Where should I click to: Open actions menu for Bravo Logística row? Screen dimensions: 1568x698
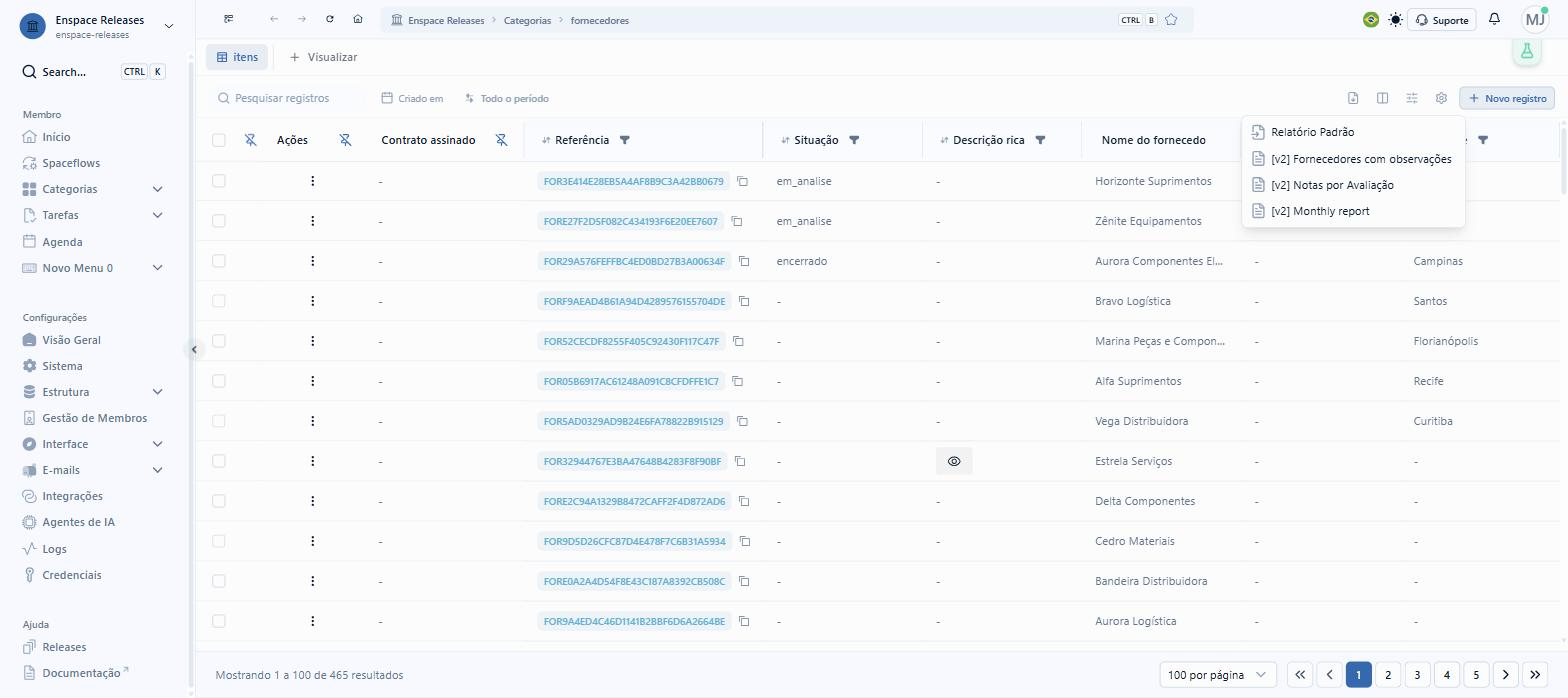click(x=313, y=301)
